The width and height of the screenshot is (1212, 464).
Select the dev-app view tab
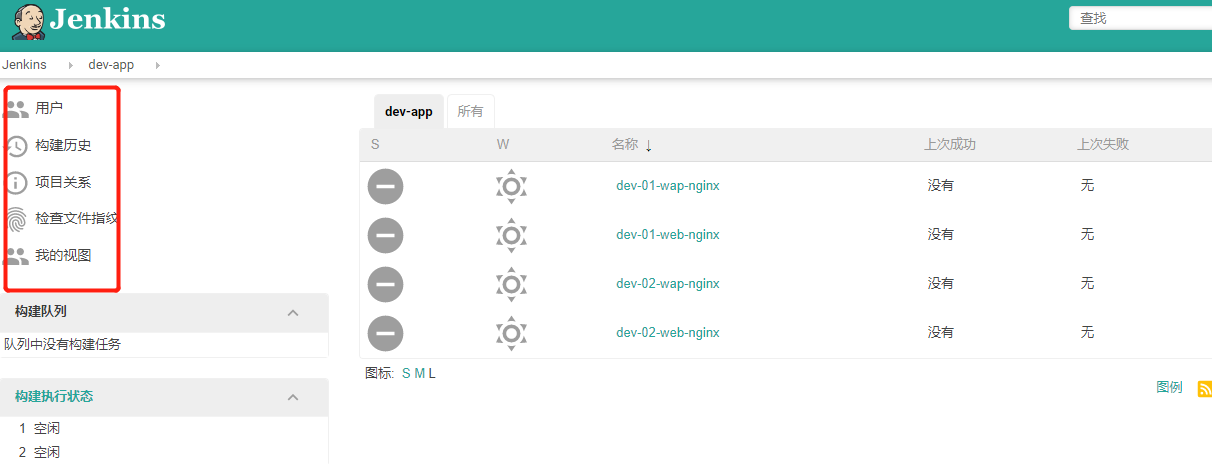(x=409, y=112)
